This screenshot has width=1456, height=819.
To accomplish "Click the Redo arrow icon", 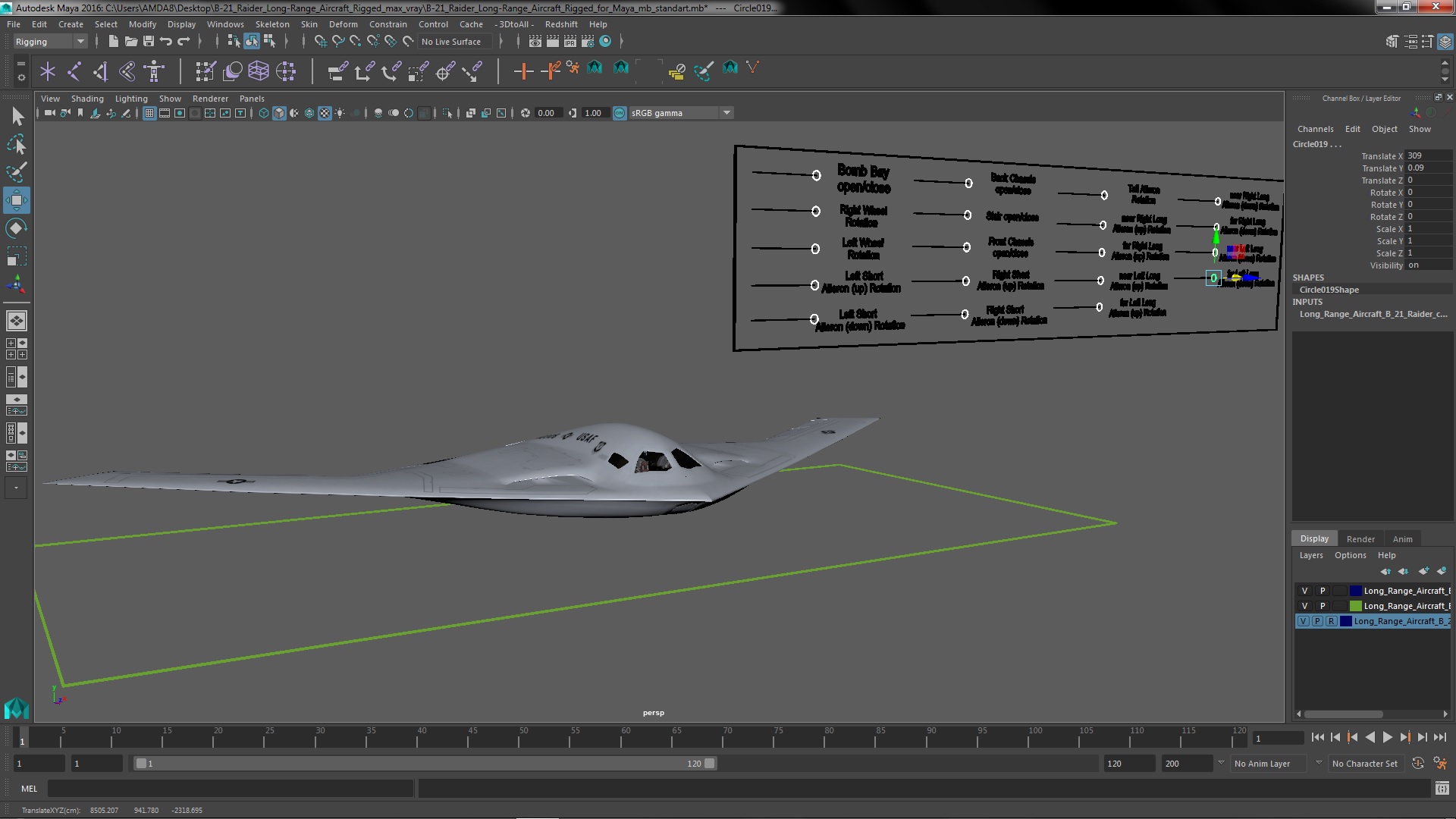I will [x=184, y=41].
